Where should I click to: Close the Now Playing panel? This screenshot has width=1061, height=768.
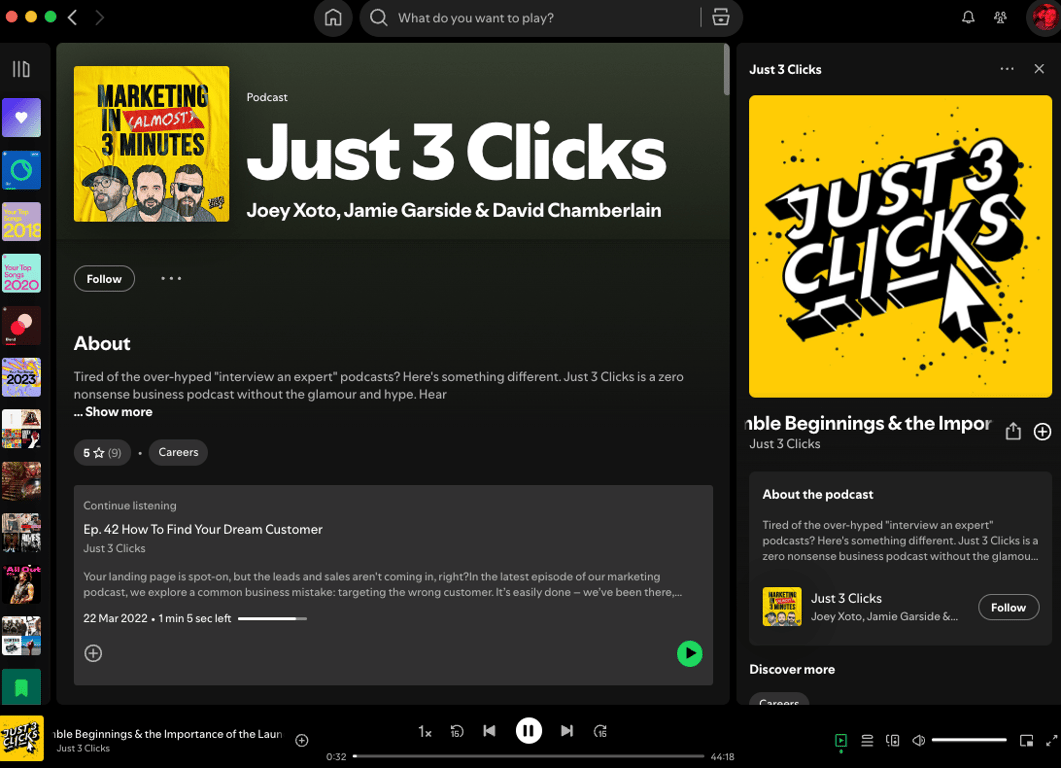click(x=1039, y=69)
